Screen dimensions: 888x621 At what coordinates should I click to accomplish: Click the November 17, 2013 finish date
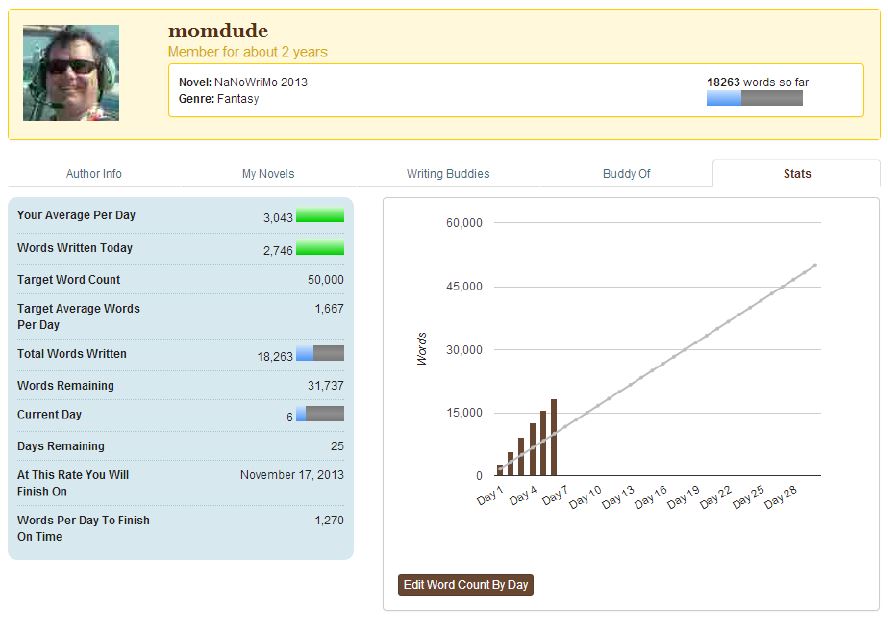(x=291, y=475)
